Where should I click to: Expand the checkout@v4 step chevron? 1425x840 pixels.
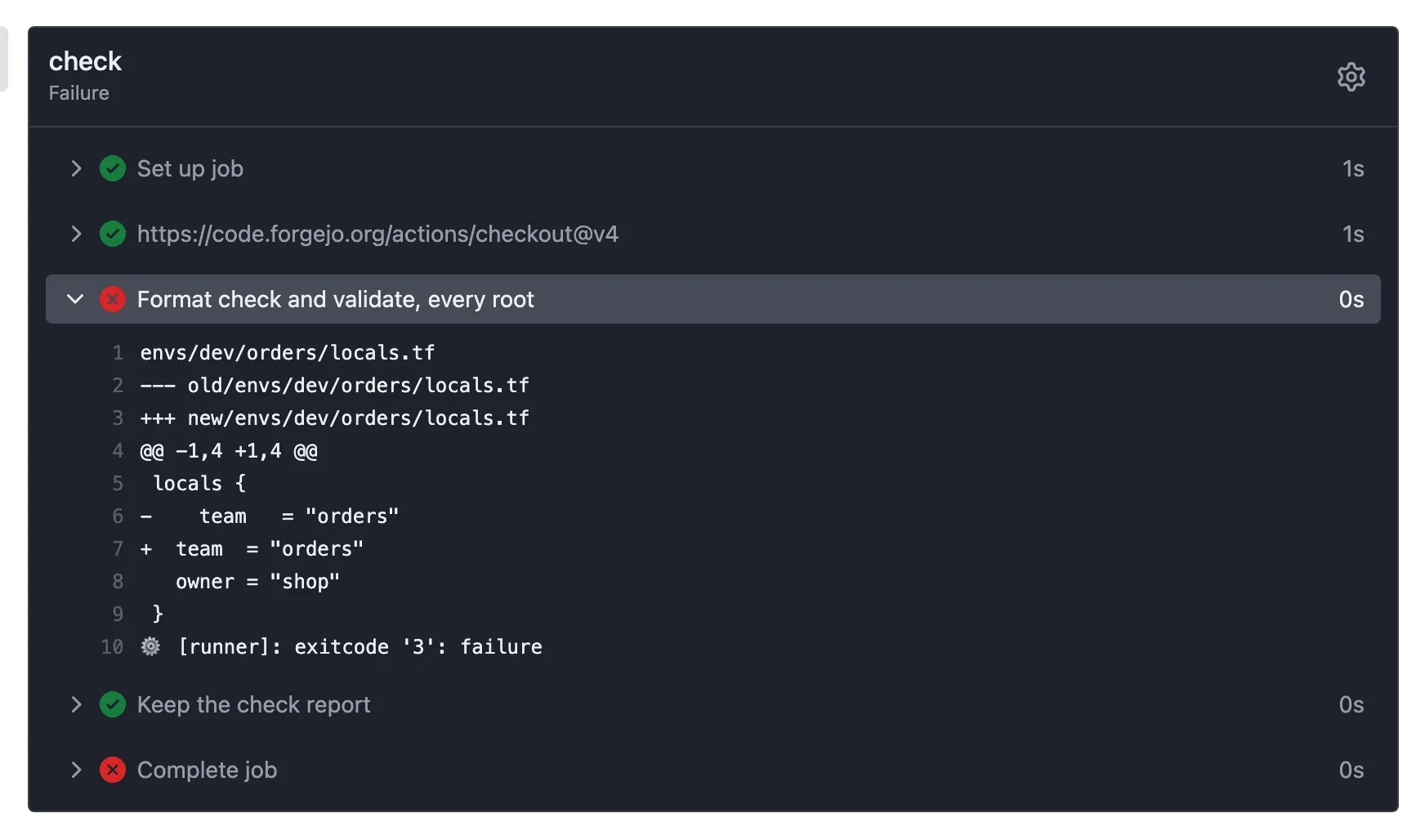click(x=76, y=234)
